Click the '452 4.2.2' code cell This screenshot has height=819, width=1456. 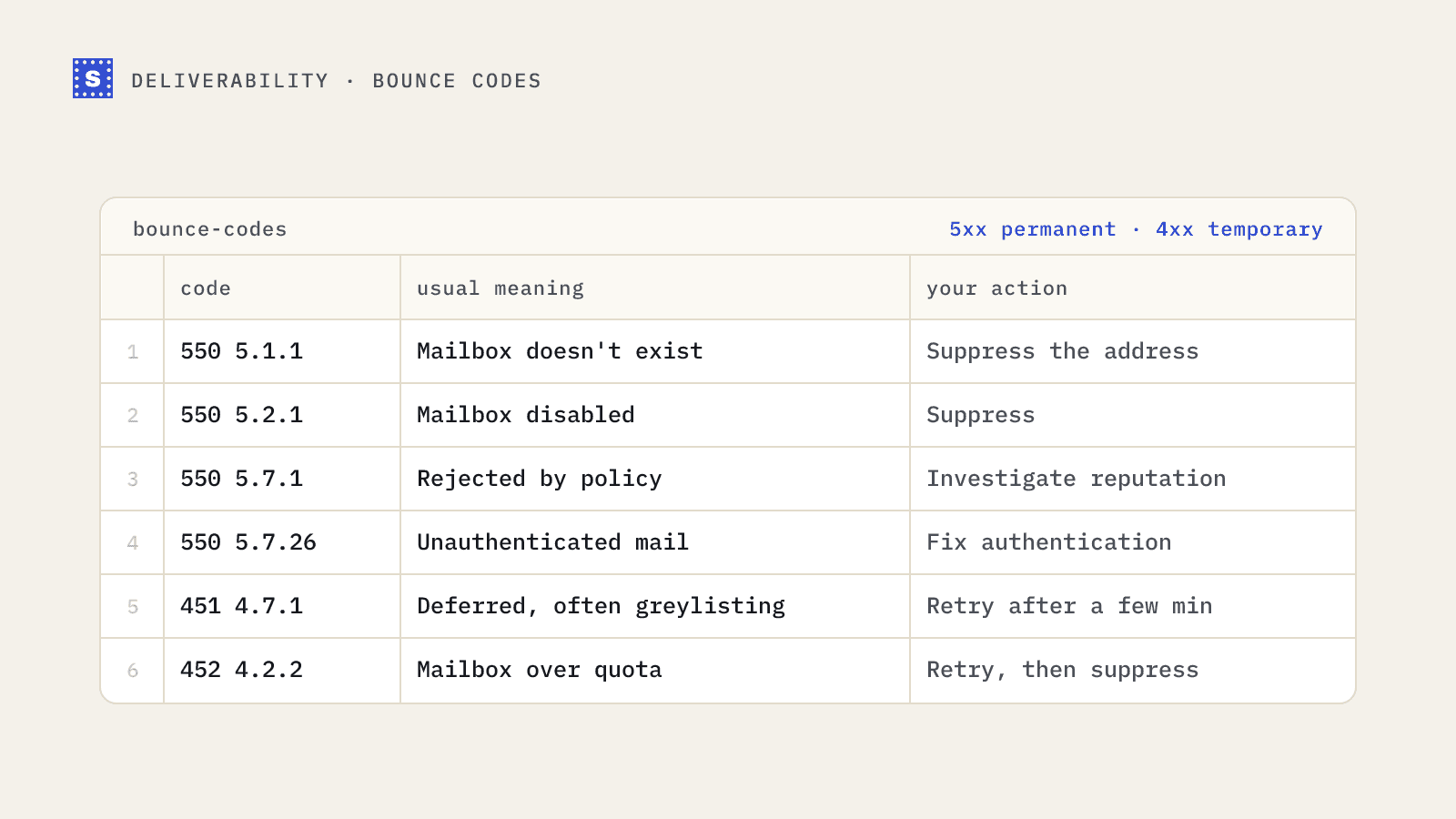point(282,670)
